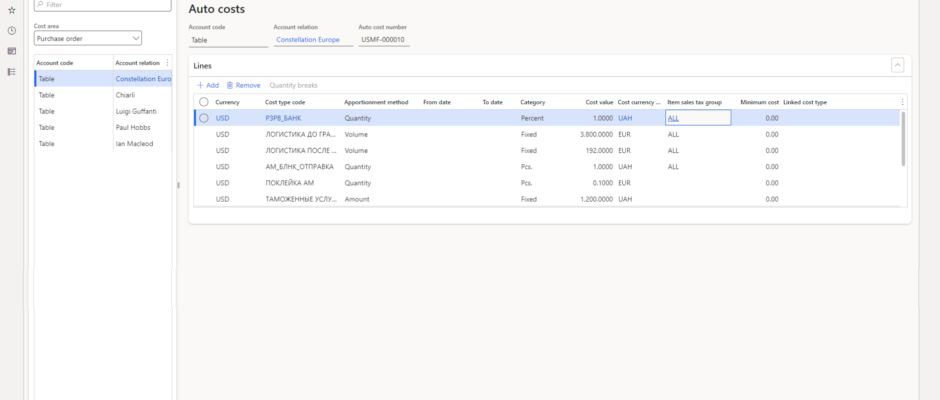Click the Category column header
The height and width of the screenshot is (400, 940).
coord(532,102)
